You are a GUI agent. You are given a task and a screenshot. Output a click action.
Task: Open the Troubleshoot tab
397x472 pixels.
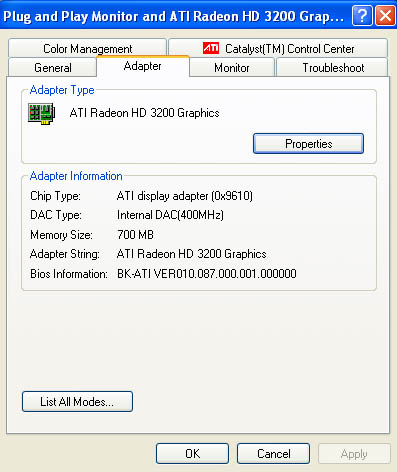tap(333, 68)
